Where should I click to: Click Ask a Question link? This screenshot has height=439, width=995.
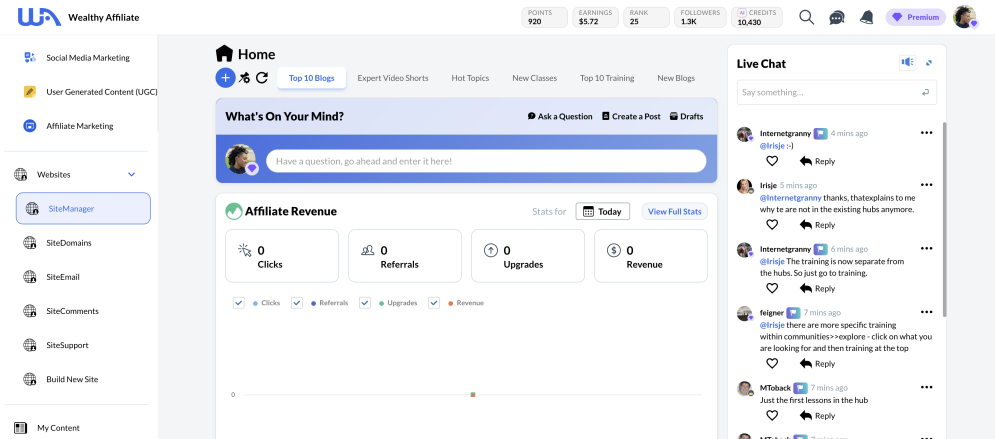click(x=560, y=117)
